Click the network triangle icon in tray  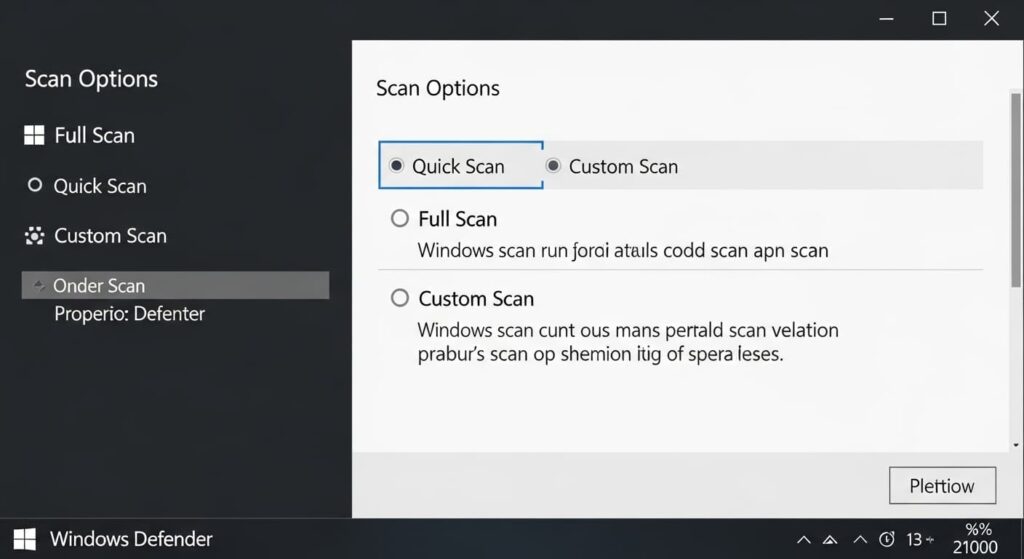[830, 539]
